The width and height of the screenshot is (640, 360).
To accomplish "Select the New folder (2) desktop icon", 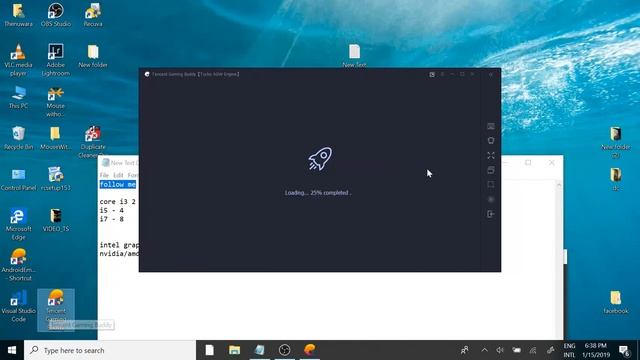I will (x=616, y=142).
